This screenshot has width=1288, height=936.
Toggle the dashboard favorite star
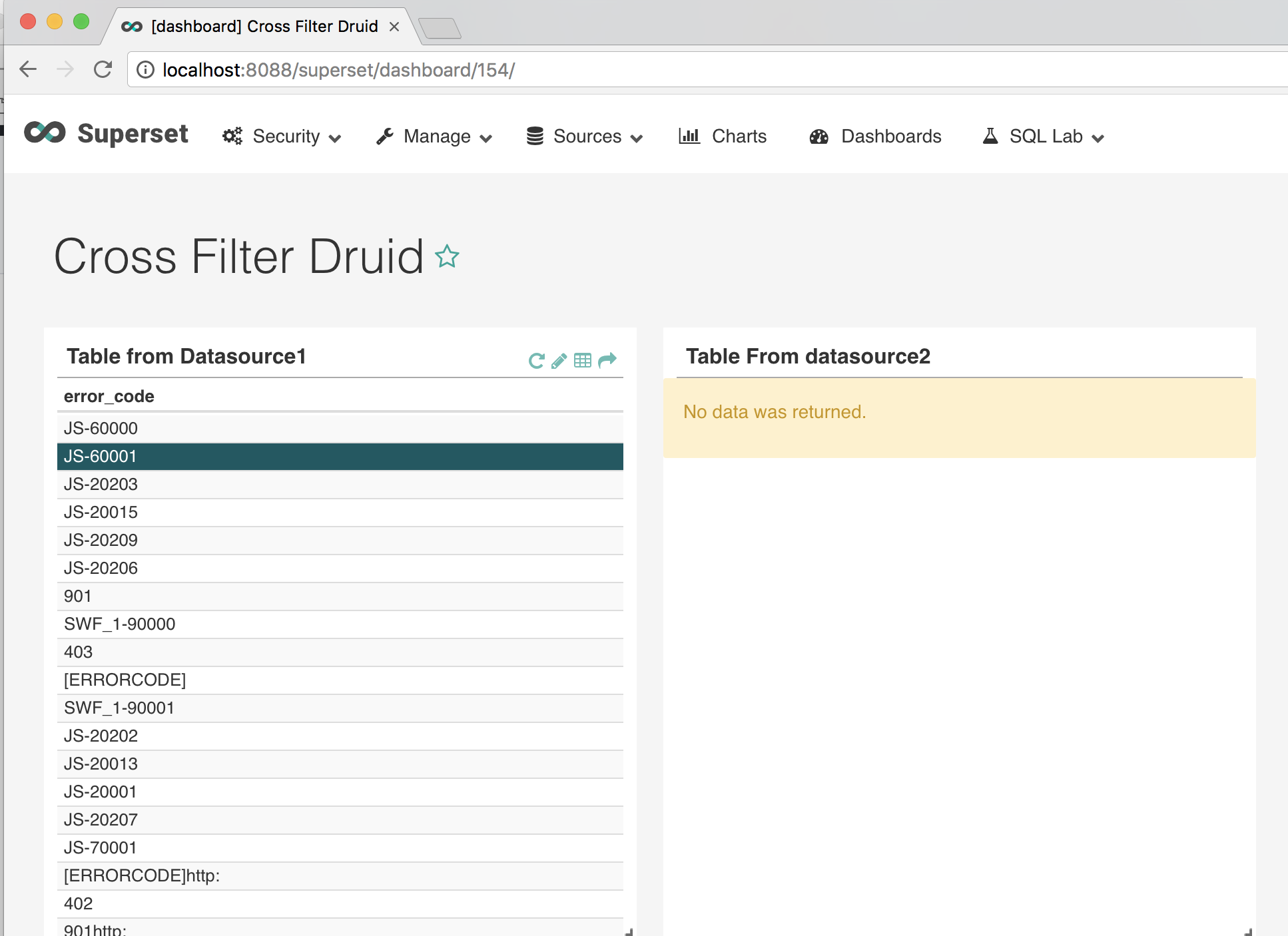[446, 256]
